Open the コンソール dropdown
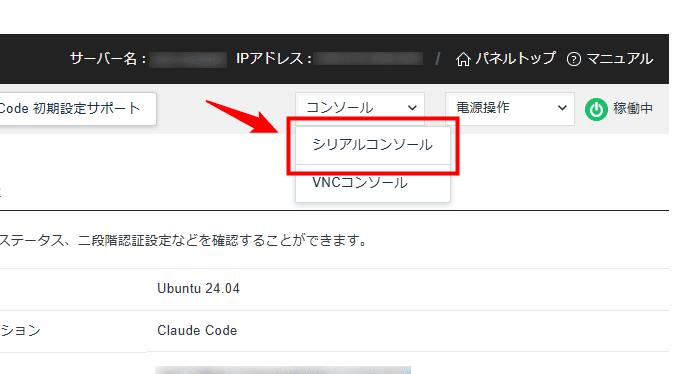The image size is (684, 374). coord(360,108)
